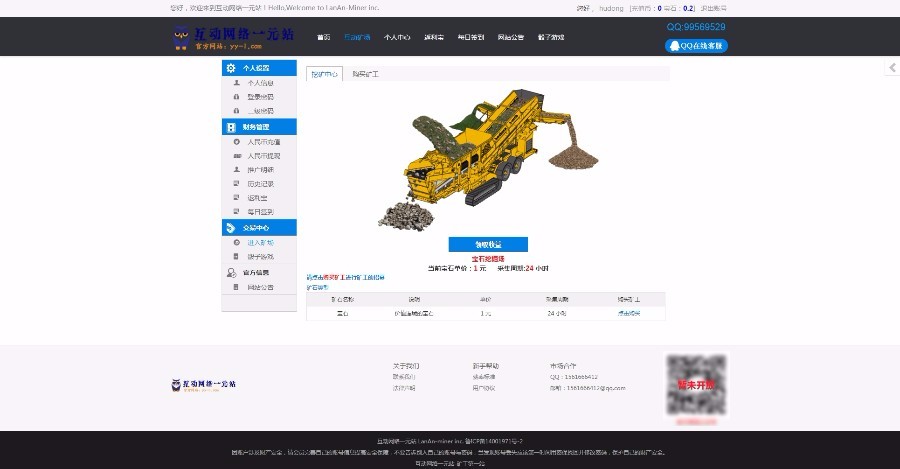The width and height of the screenshot is (900, 469).
Task: Click the penguin icon on QQ在线客服 button
Action: 674,46
